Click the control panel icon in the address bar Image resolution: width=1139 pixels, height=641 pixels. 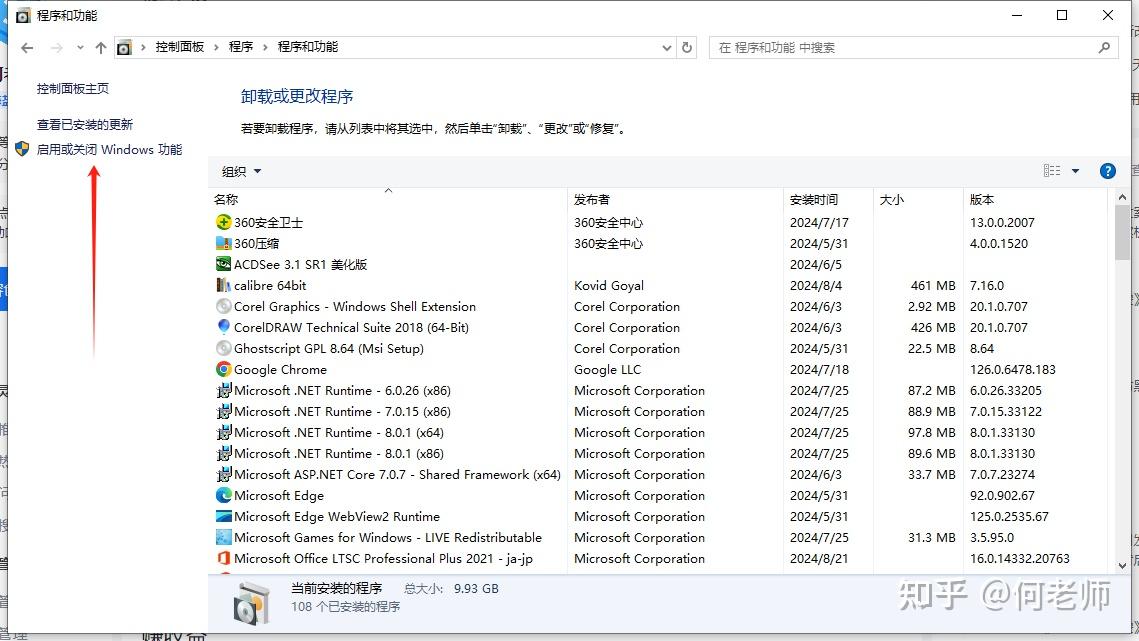pyautogui.click(x=124, y=48)
